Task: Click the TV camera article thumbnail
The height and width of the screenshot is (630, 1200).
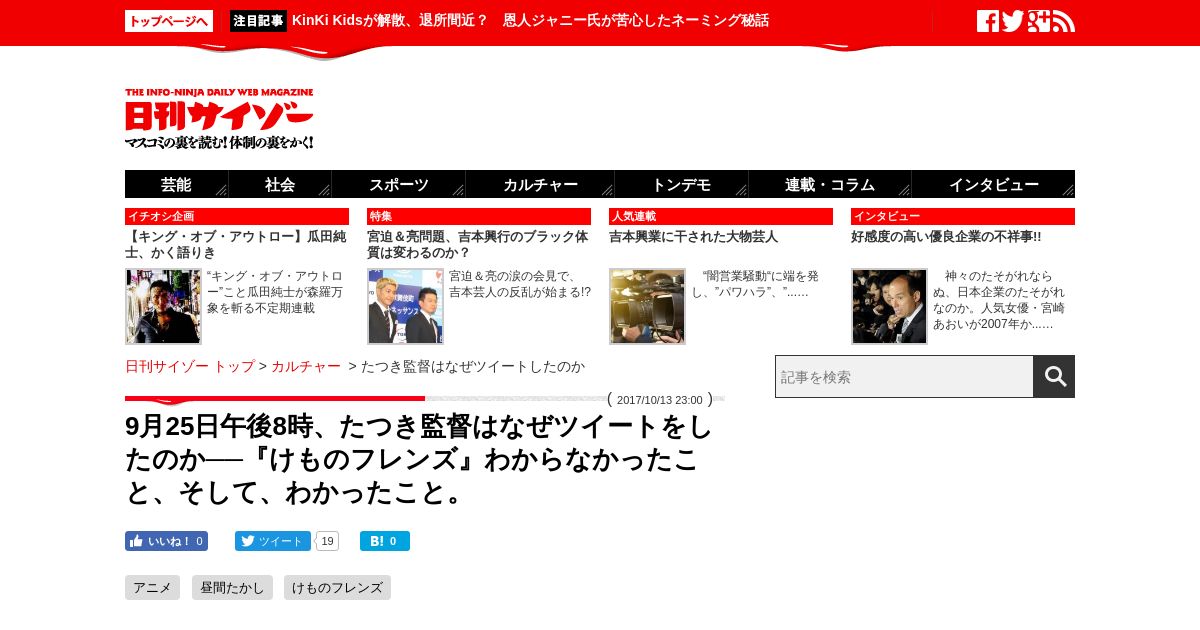Action: pyautogui.click(x=647, y=306)
